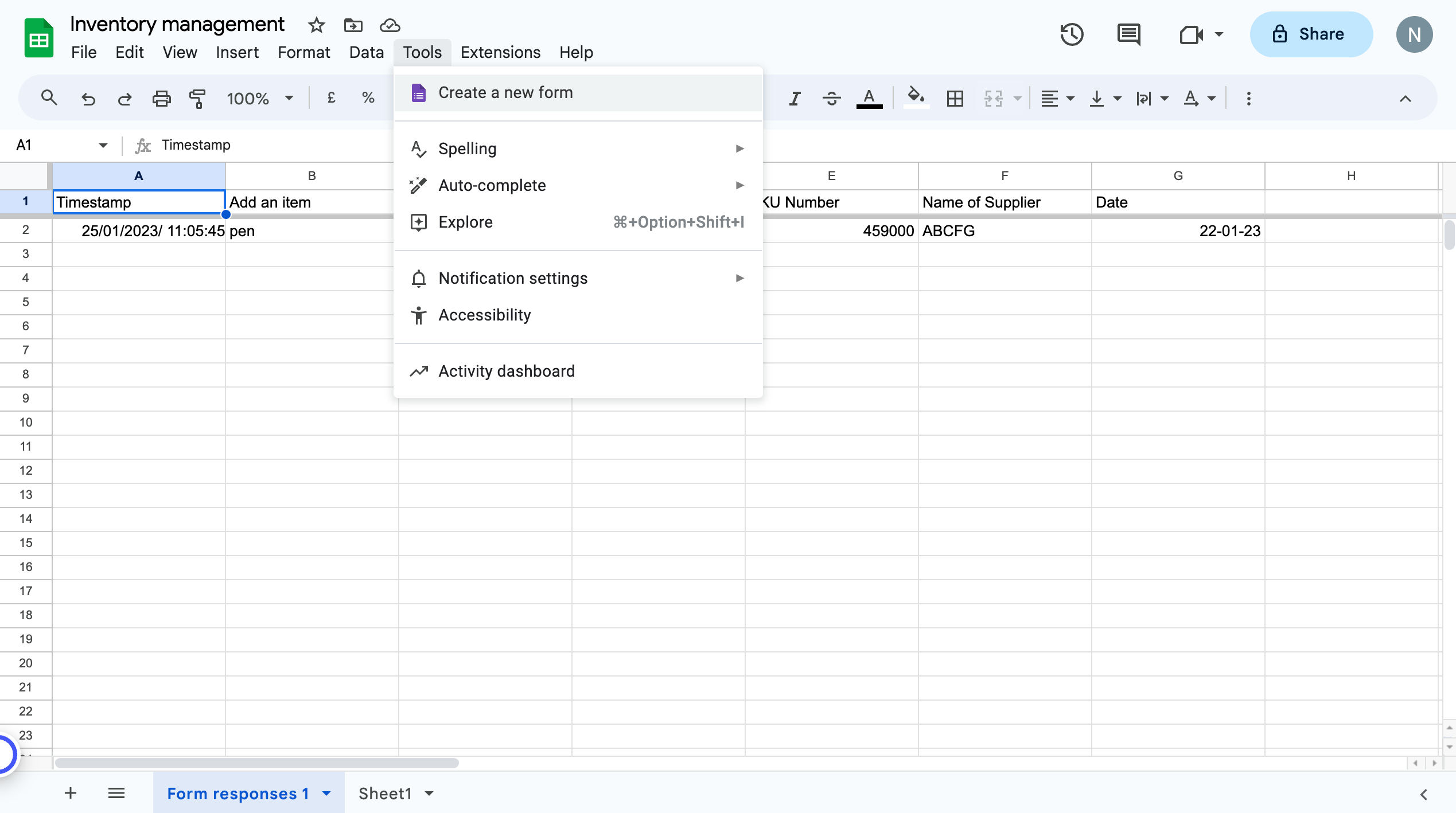
Task: Star the Inventory management spreadsheet
Action: pyautogui.click(x=316, y=25)
